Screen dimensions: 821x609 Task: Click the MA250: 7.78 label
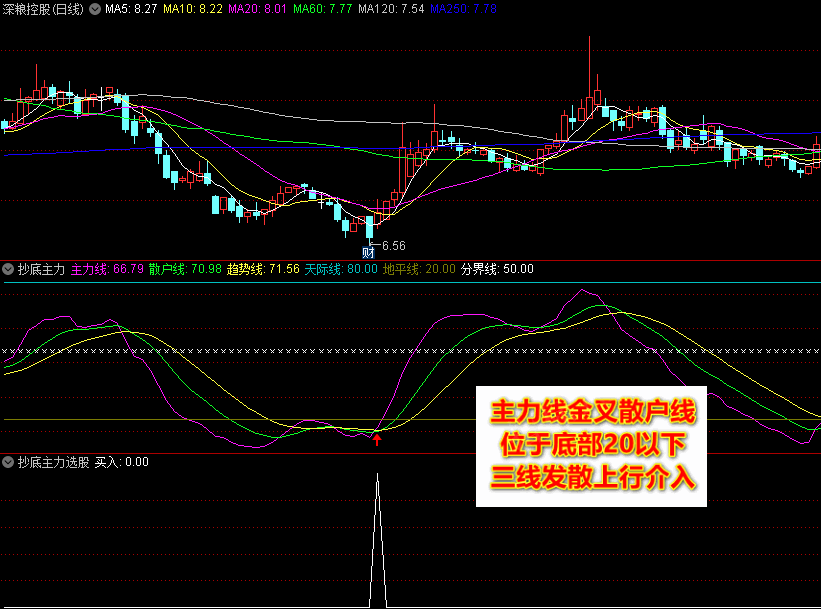[463, 9]
